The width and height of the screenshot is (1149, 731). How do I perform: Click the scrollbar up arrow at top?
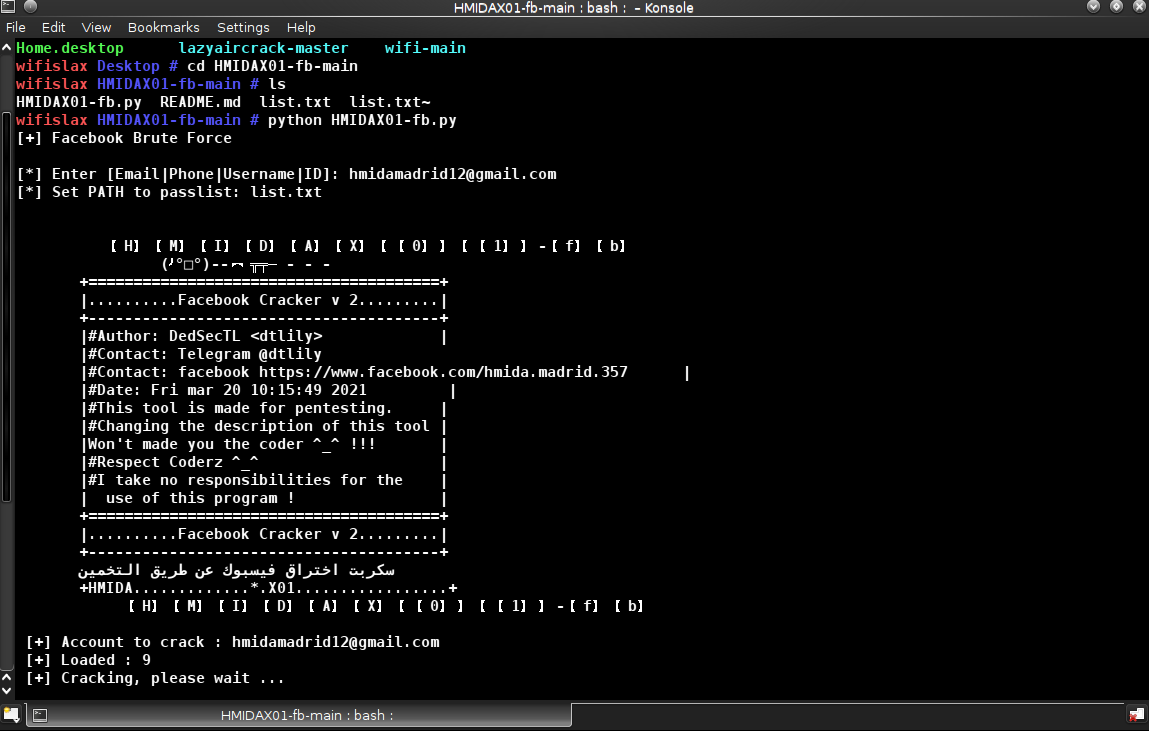(x=6, y=47)
